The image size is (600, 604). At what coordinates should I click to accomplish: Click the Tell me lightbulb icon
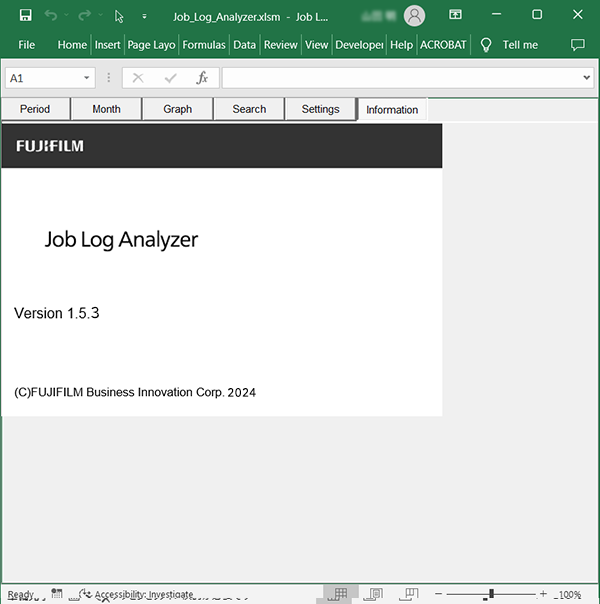point(486,45)
